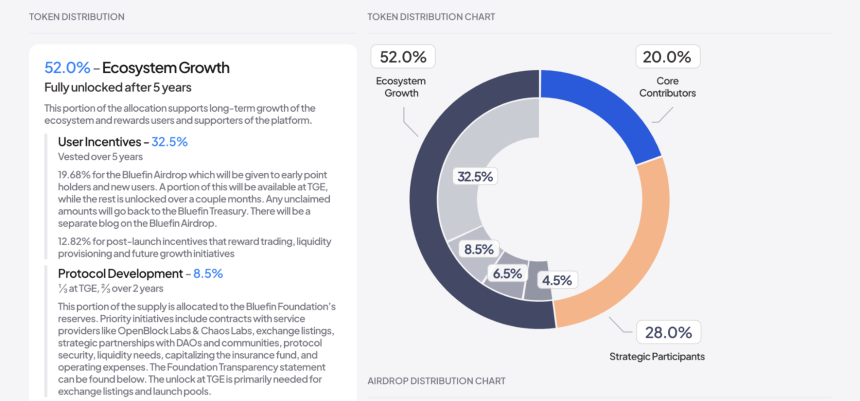Click the 'Fully unlocked after 5 years' subtitle
Viewport: 860px width, 401px height.
[x=118, y=87]
